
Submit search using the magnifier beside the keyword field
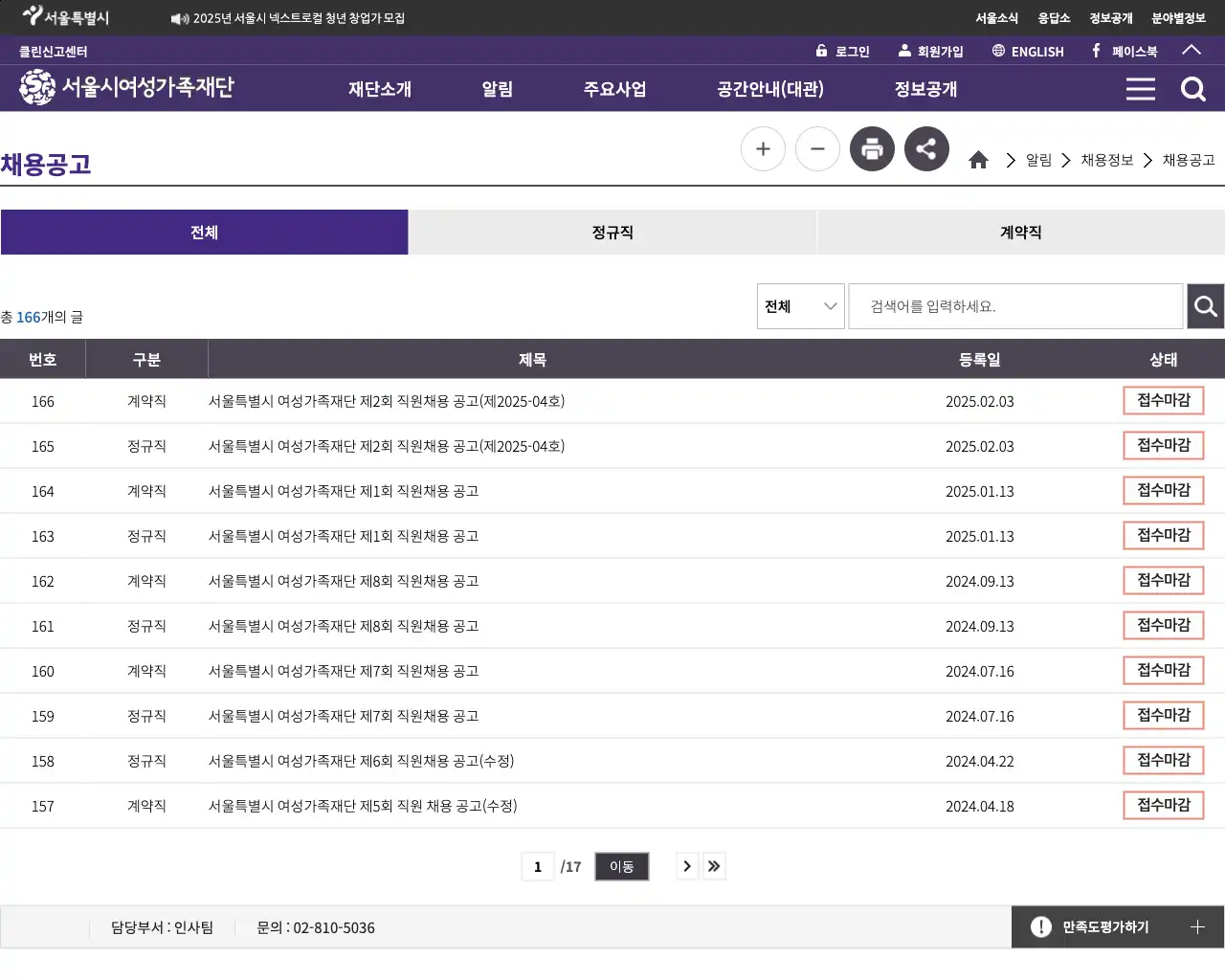1205,306
